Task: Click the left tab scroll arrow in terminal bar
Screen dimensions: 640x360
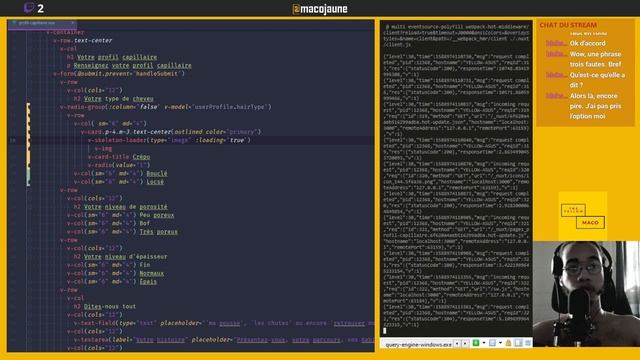Action: coord(457,344)
